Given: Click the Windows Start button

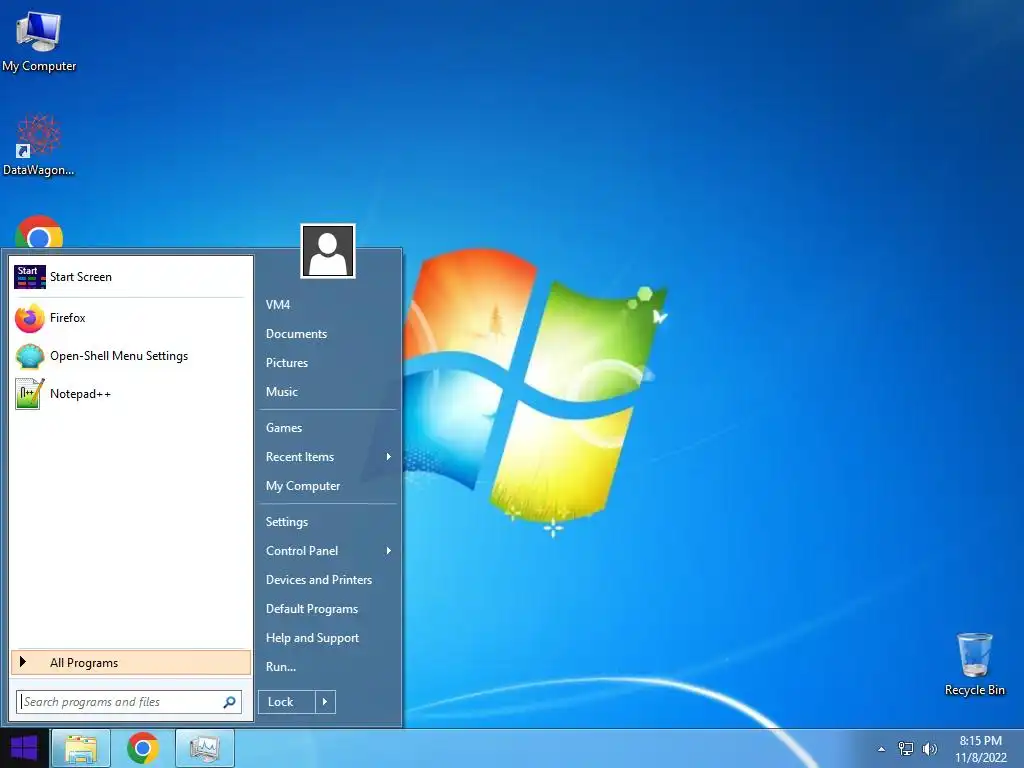Looking at the screenshot, I should click(24, 748).
